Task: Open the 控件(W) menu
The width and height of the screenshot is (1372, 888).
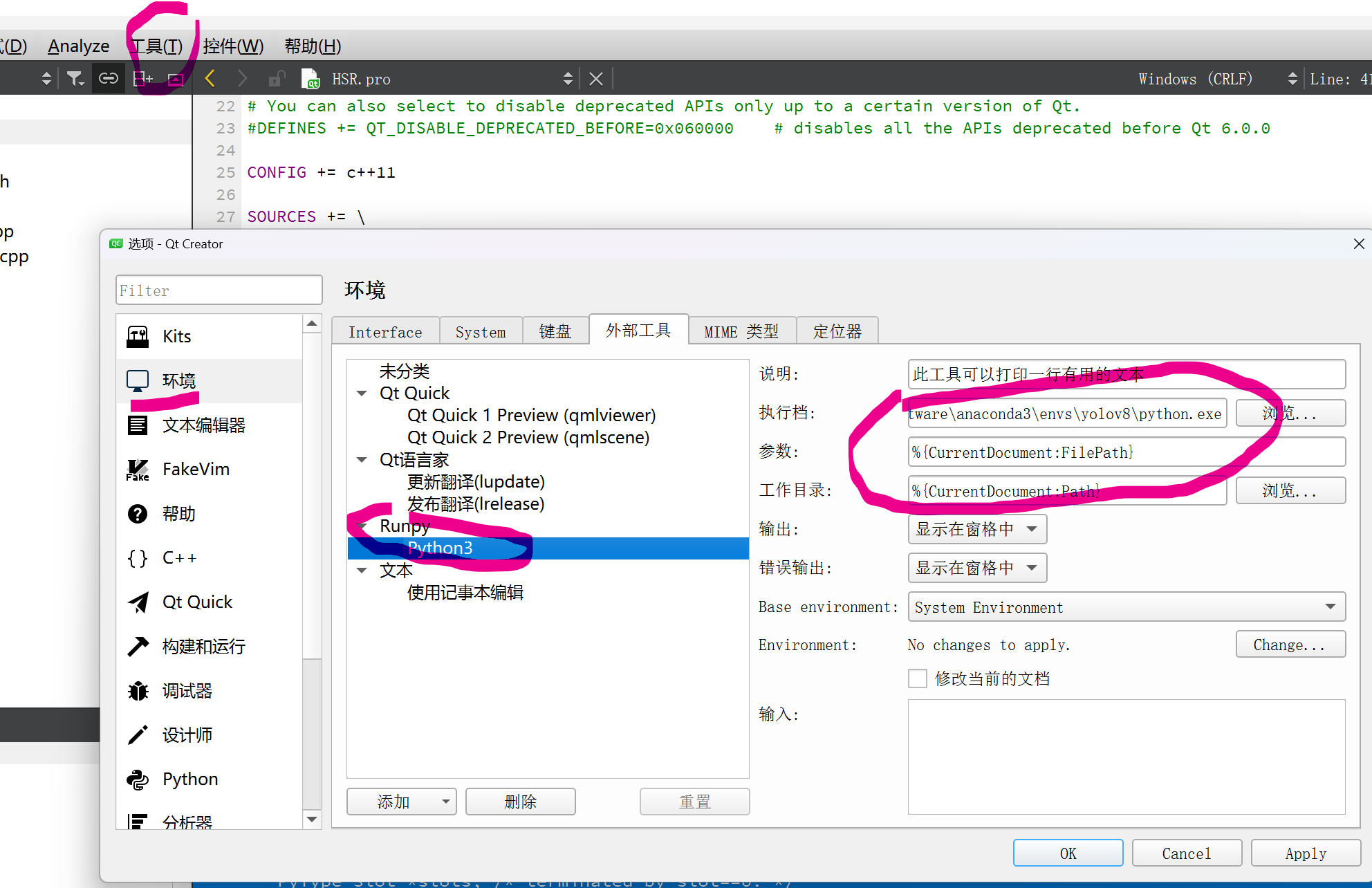Action: 233,46
